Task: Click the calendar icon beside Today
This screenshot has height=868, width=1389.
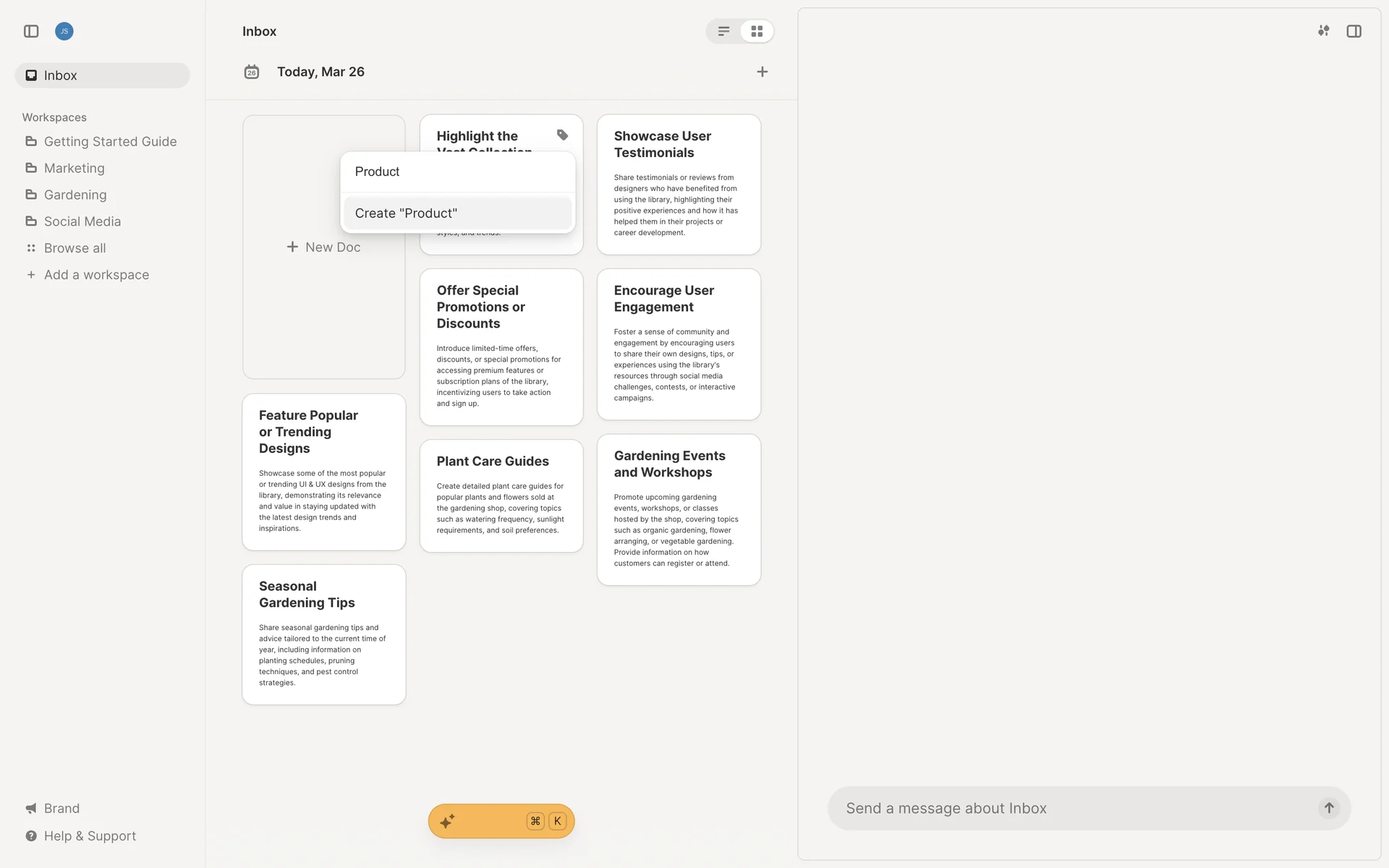Action: point(251,72)
